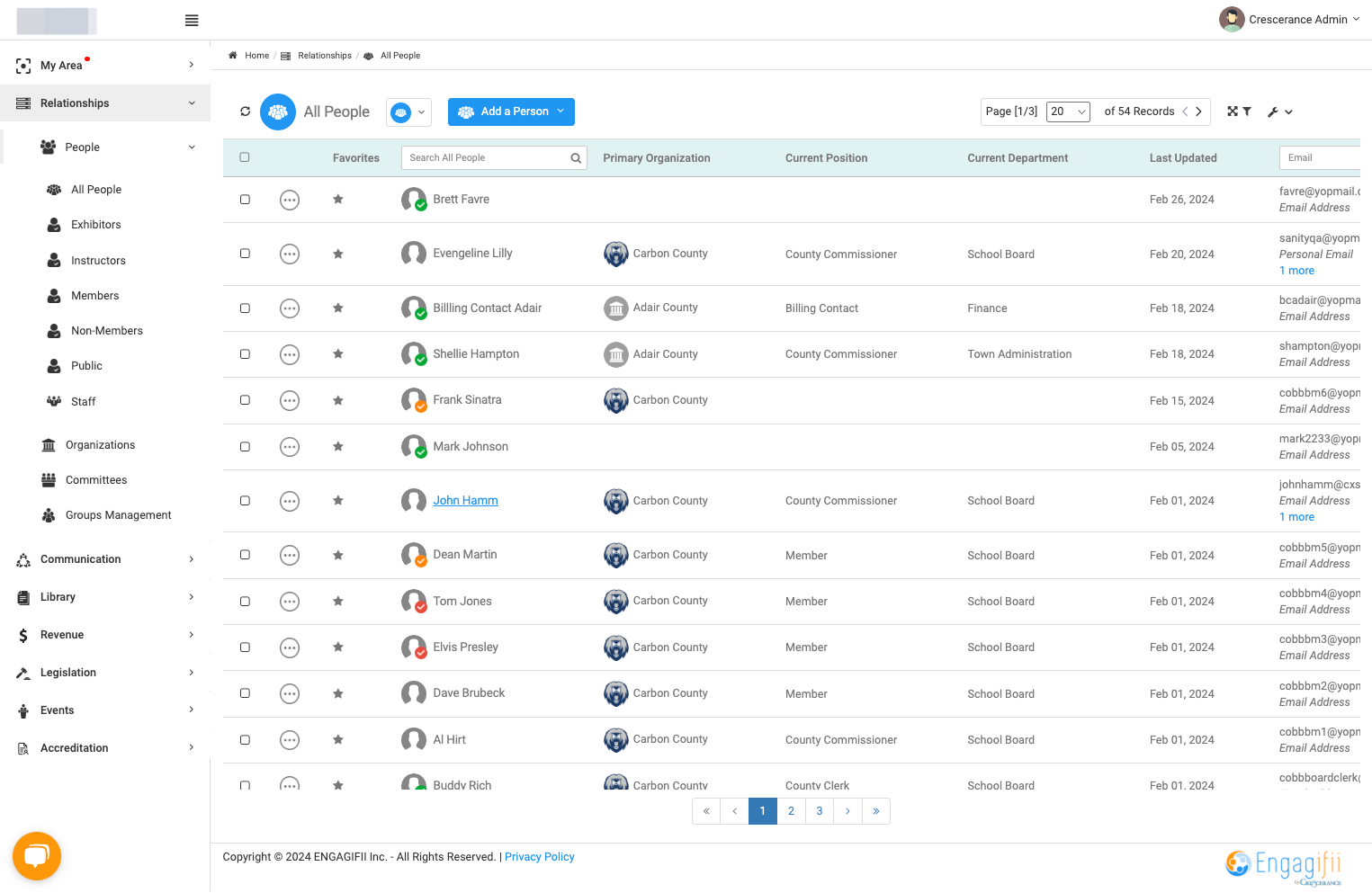The image size is (1372, 893).
Task: Click the search magnifier in Search All People
Action: coord(576,158)
